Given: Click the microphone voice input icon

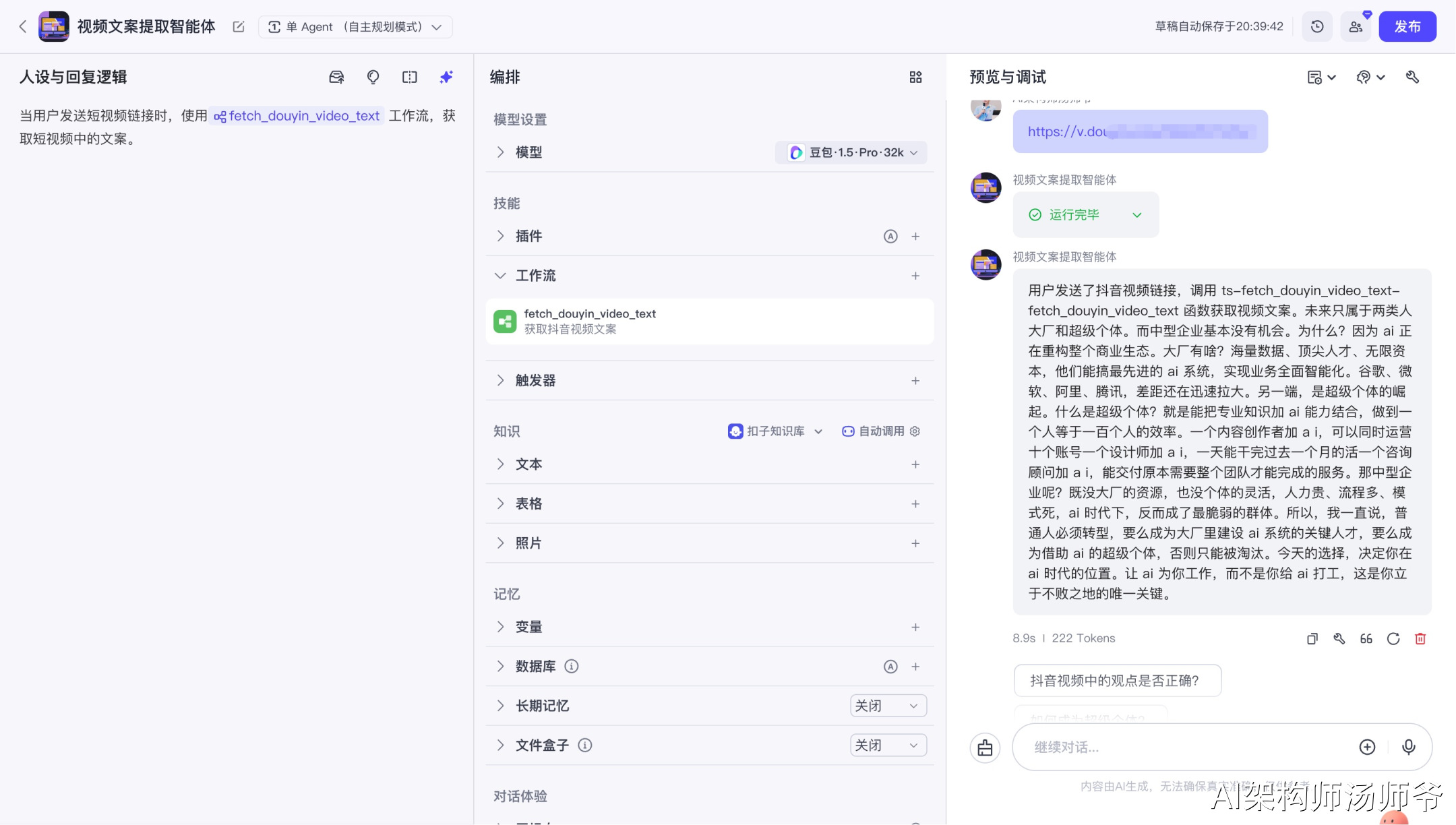Looking at the screenshot, I should [x=1408, y=747].
